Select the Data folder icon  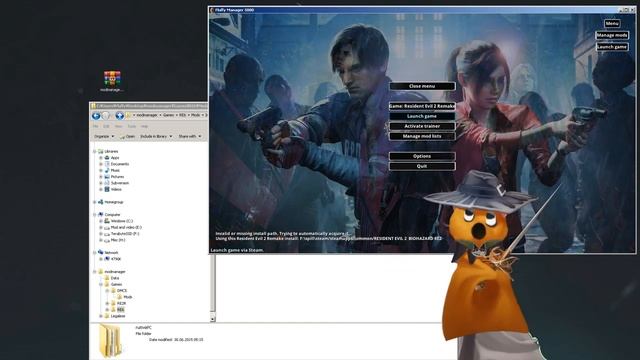(107, 278)
